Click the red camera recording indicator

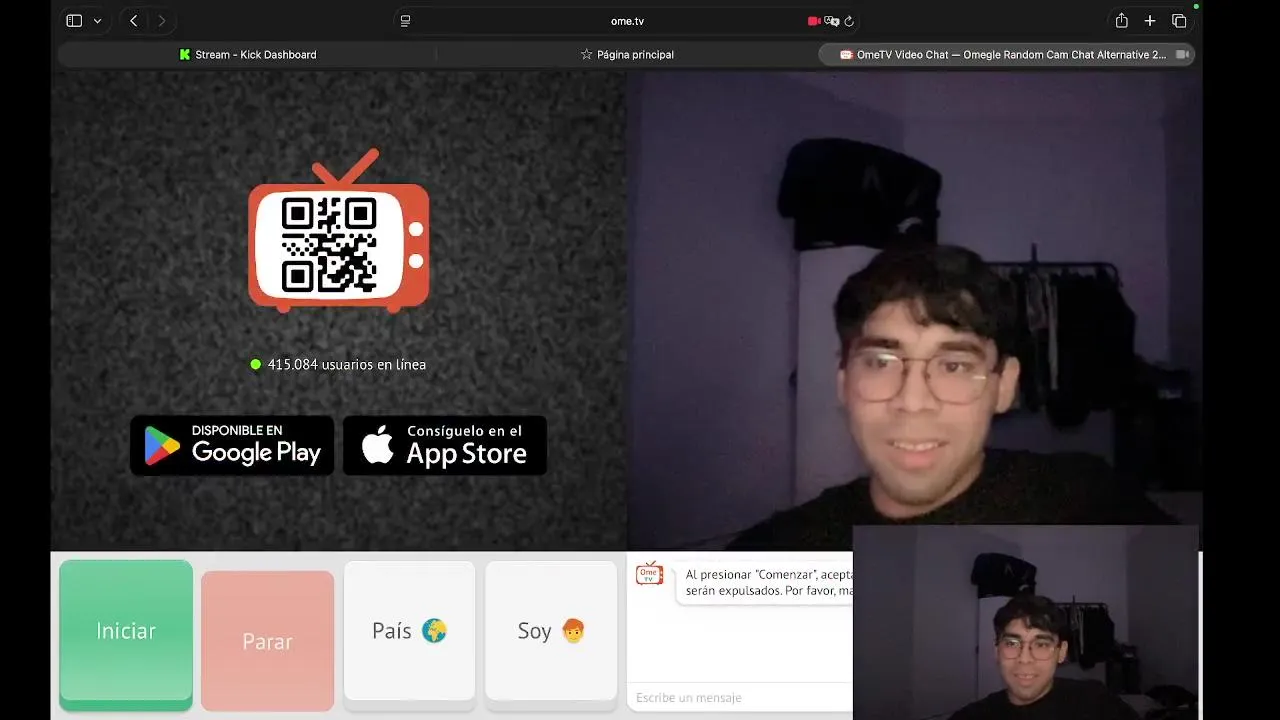click(814, 21)
